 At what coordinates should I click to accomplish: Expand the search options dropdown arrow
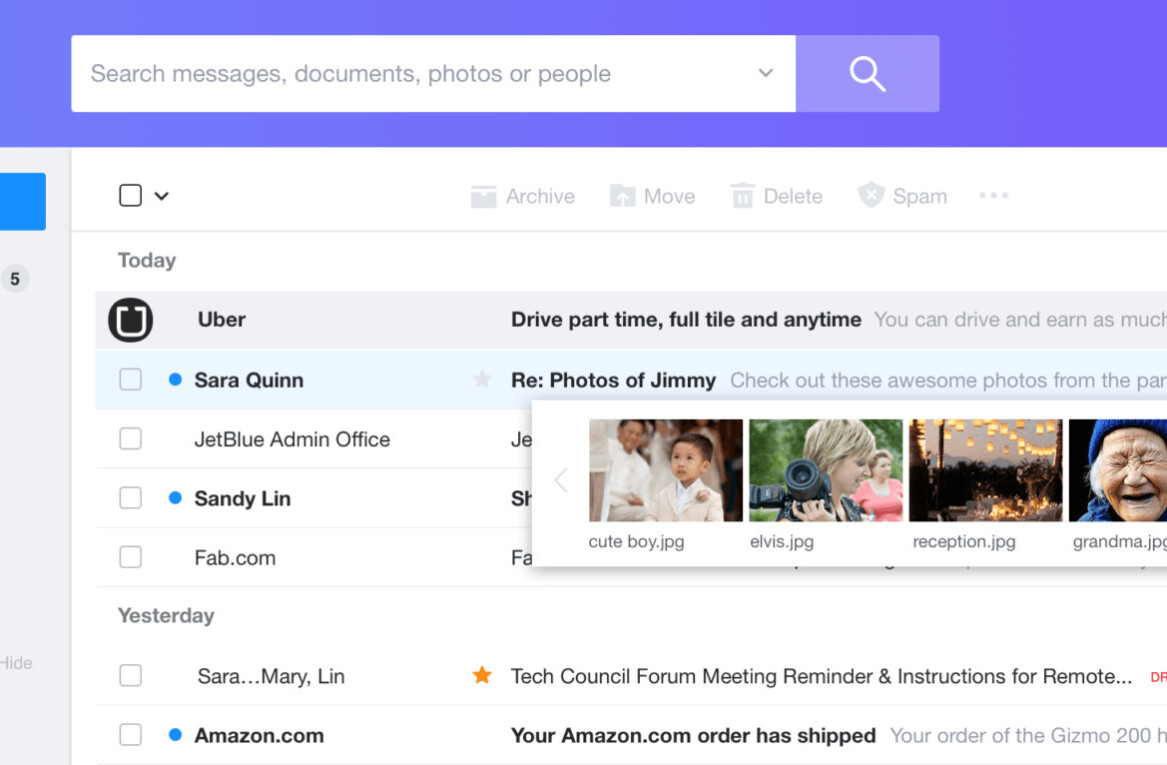click(x=766, y=74)
